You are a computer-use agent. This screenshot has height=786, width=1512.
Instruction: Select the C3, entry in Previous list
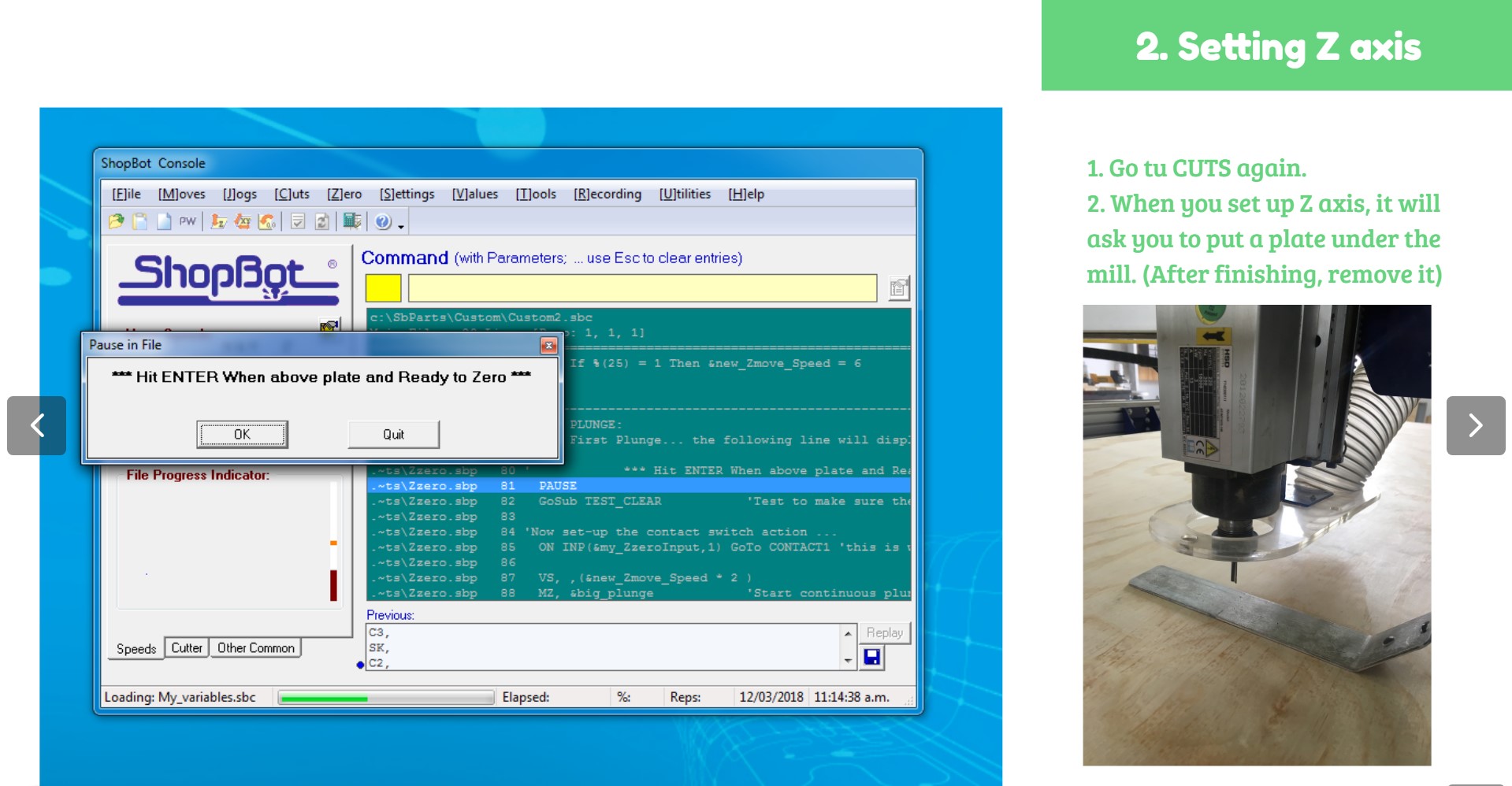pos(379,632)
